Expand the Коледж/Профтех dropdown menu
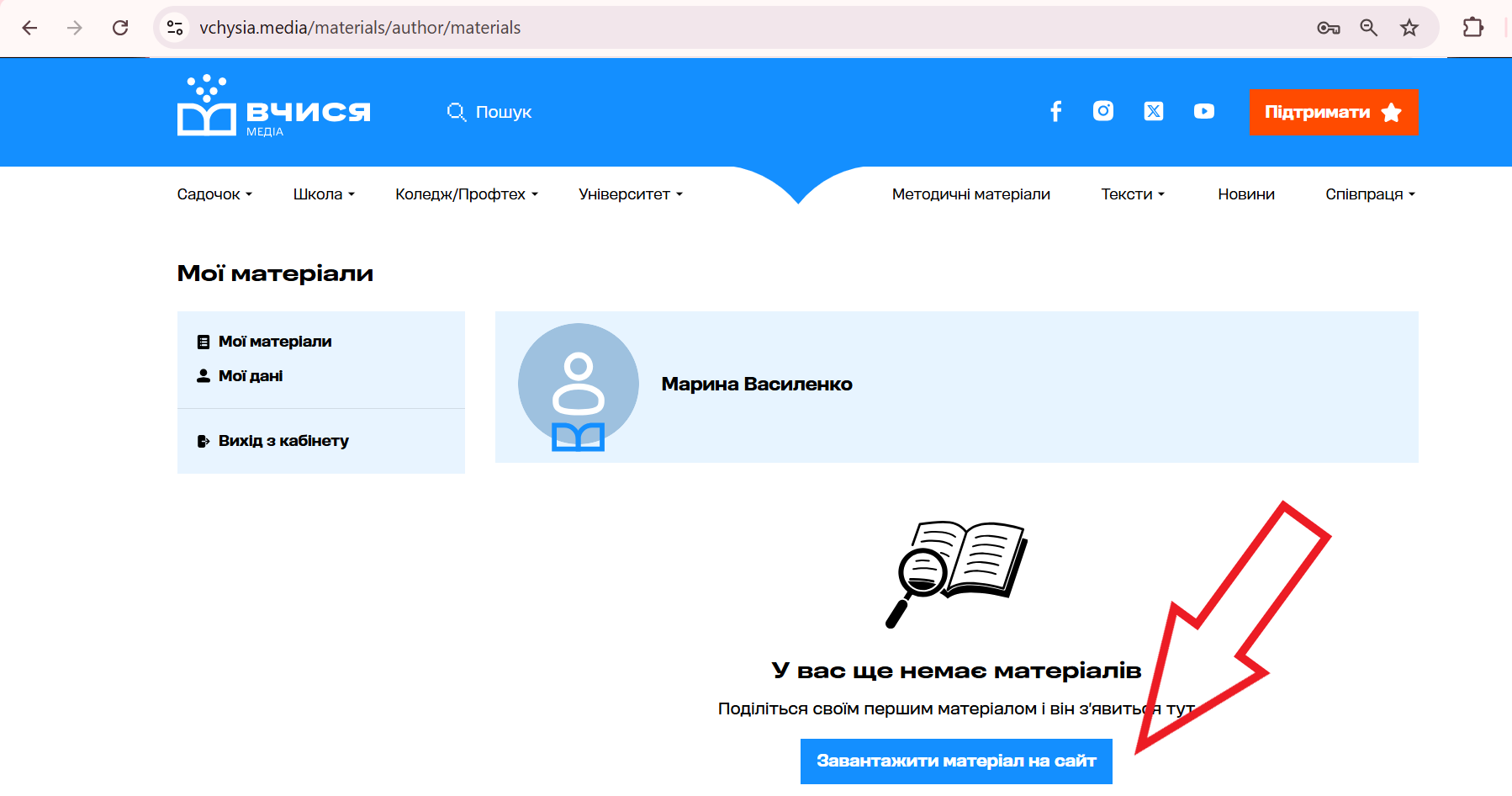The height and width of the screenshot is (796, 1512). tap(467, 194)
